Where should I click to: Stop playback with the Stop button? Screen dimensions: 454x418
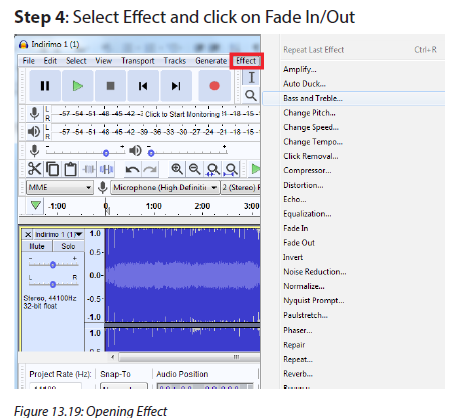pyautogui.click(x=110, y=86)
